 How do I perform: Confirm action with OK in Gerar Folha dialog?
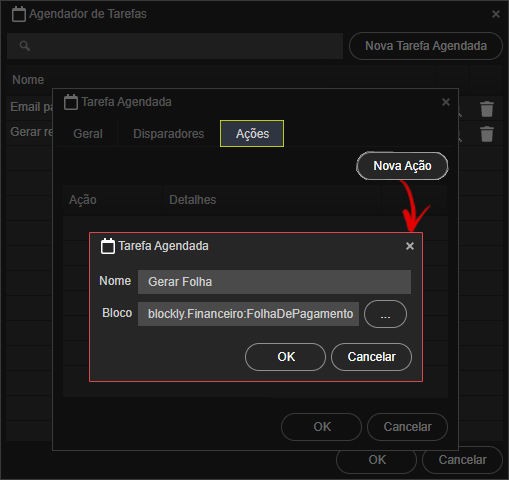[x=285, y=357]
